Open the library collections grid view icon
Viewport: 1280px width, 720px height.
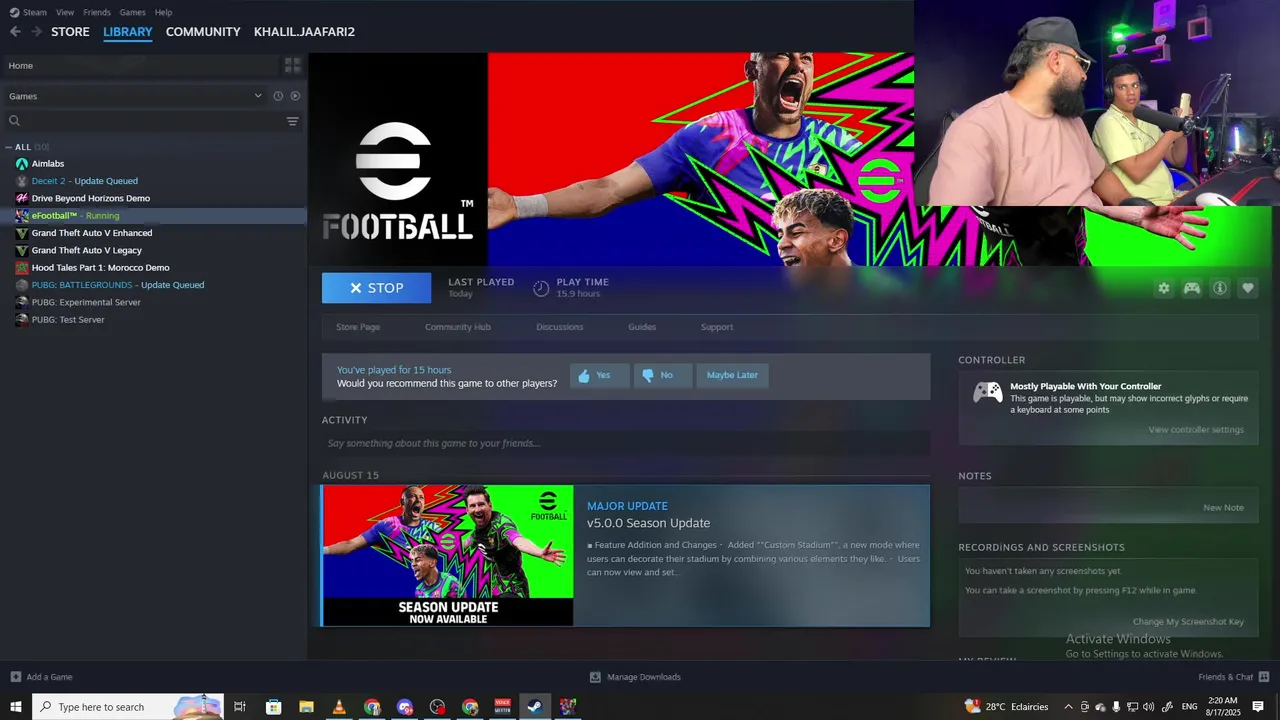pos(292,65)
